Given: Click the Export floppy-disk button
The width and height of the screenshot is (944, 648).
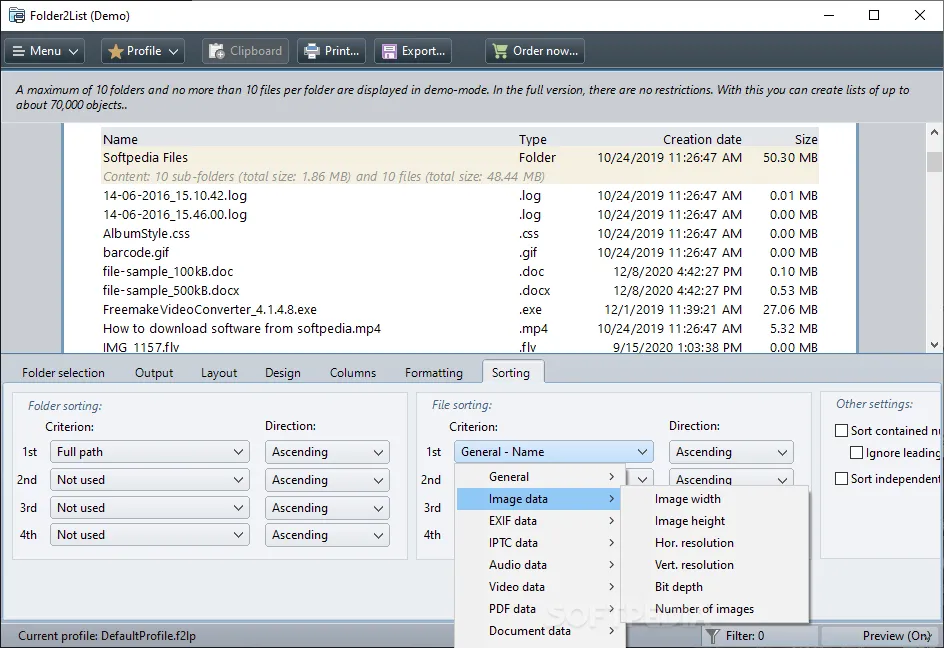Looking at the screenshot, I should coord(413,51).
